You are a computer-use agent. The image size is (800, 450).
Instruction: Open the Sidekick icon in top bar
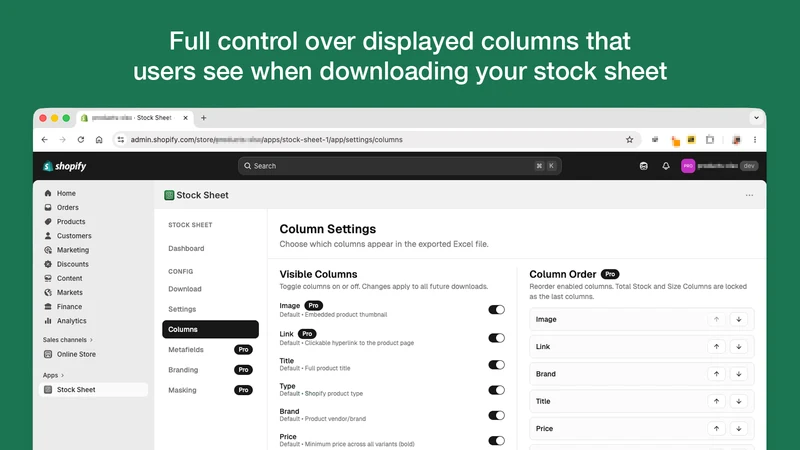point(643,166)
